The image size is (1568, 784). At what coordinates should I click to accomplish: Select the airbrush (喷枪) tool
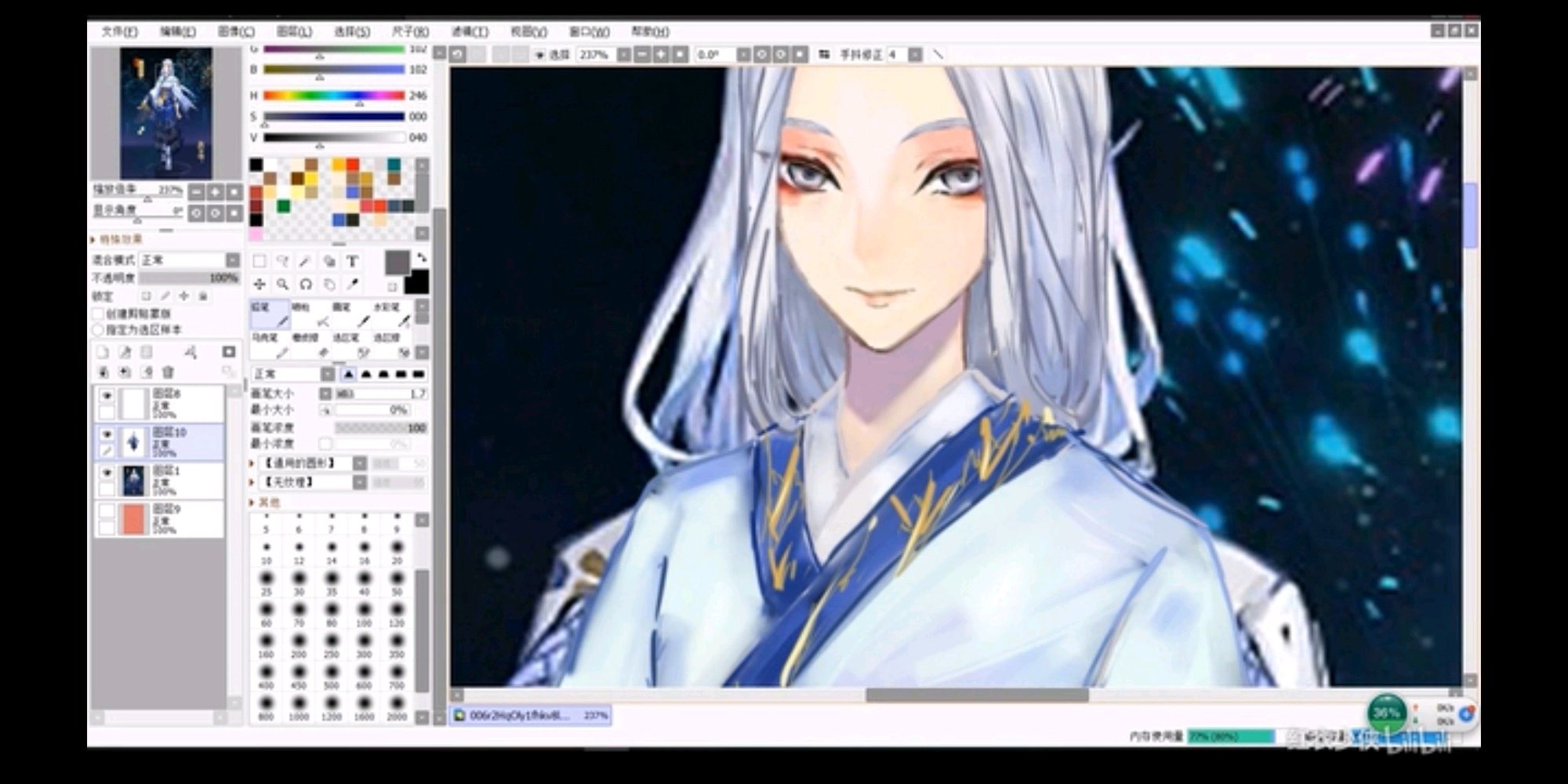311,314
